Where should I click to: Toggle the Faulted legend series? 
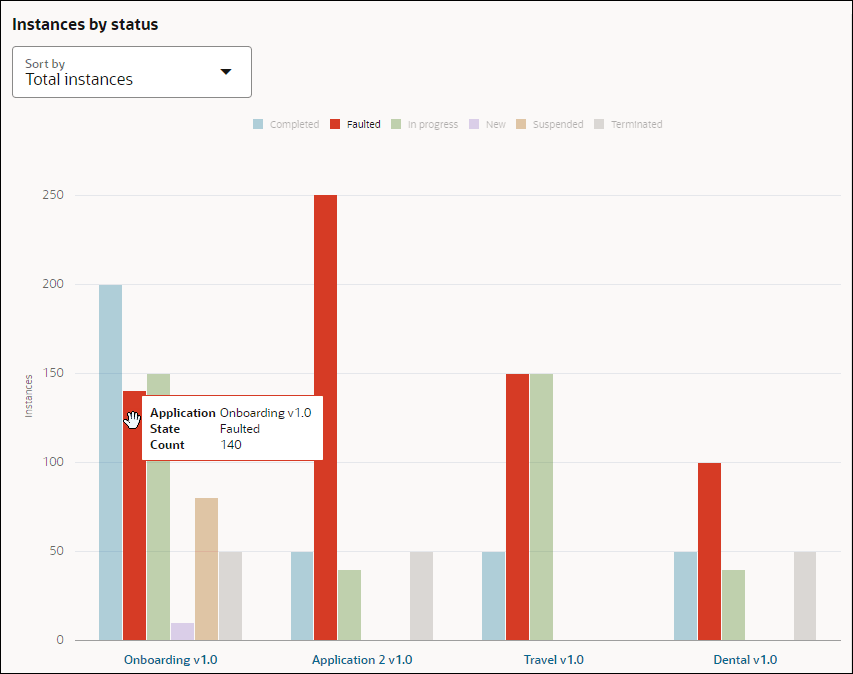pos(355,125)
